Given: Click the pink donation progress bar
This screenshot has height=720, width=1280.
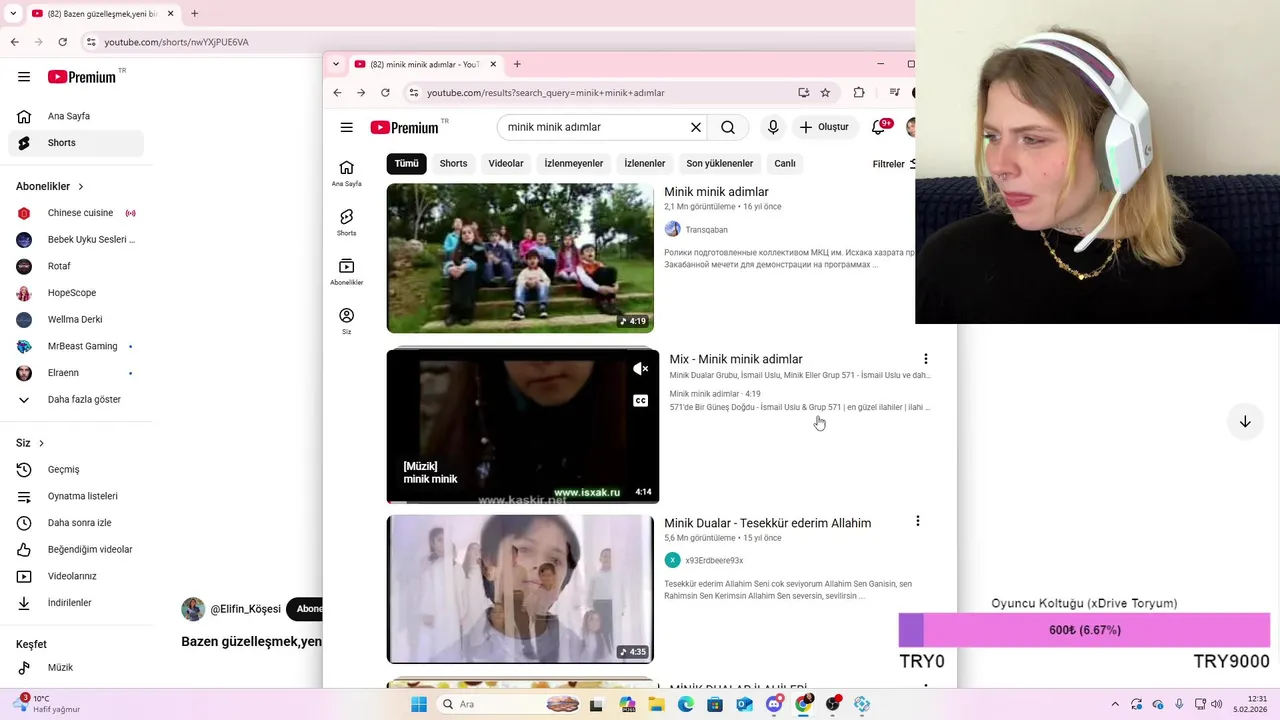Looking at the screenshot, I should pos(1084,630).
